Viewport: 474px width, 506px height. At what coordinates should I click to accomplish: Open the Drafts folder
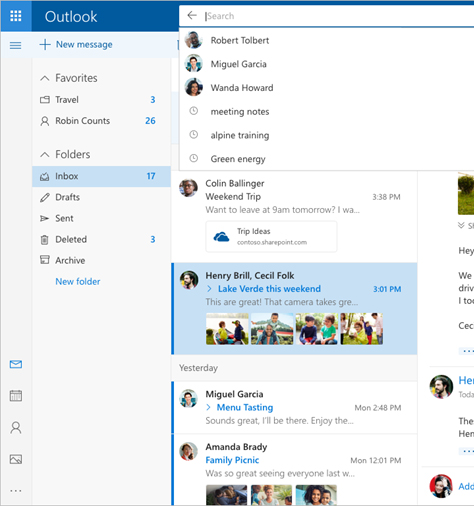pos(101,197)
